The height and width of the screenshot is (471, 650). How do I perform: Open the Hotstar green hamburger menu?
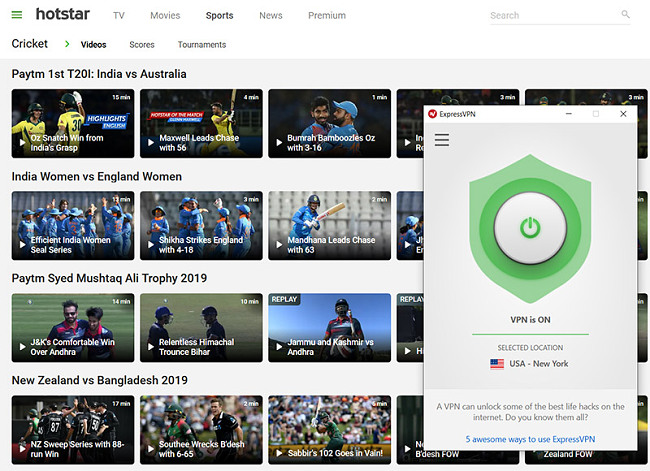[17, 15]
